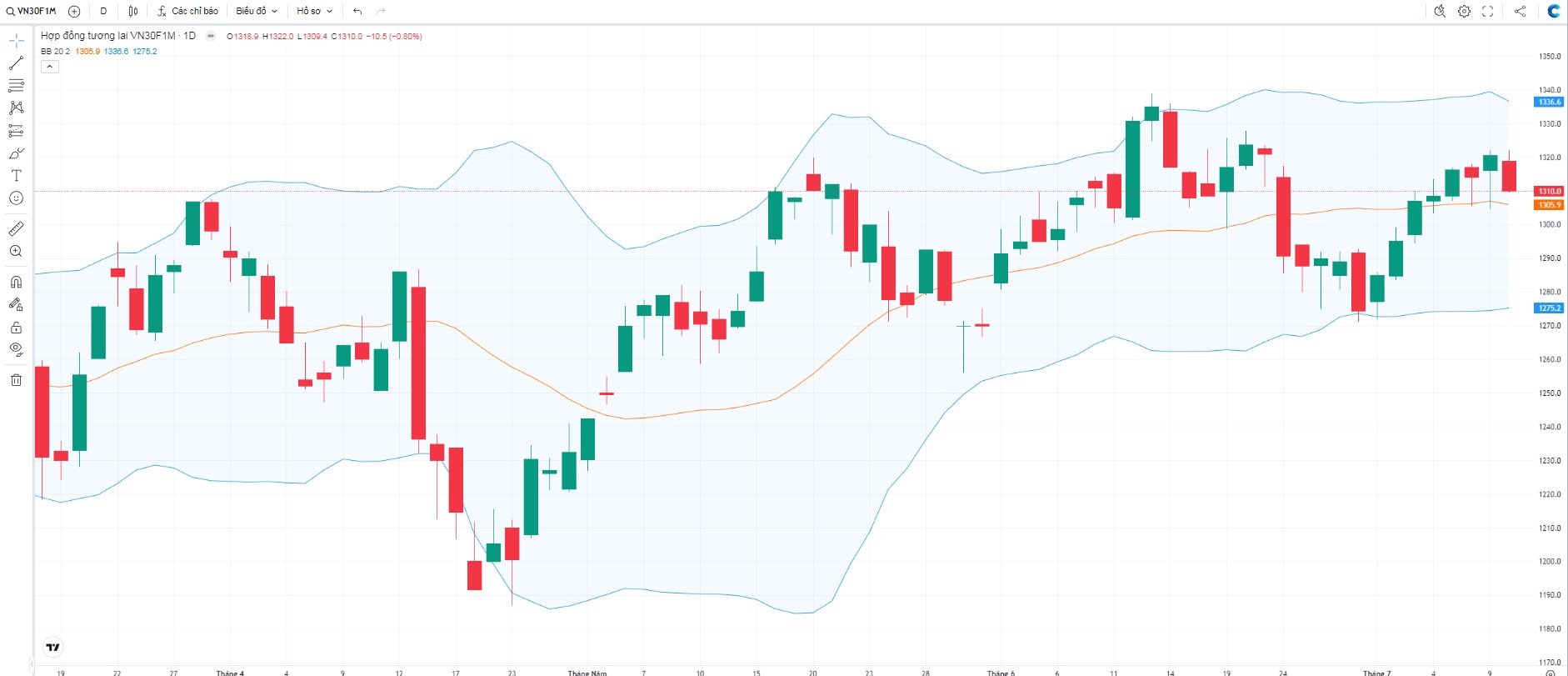Open Các chỉ báo indicators menu
This screenshot has height=676, width=1568.
(x=187, y=11)
